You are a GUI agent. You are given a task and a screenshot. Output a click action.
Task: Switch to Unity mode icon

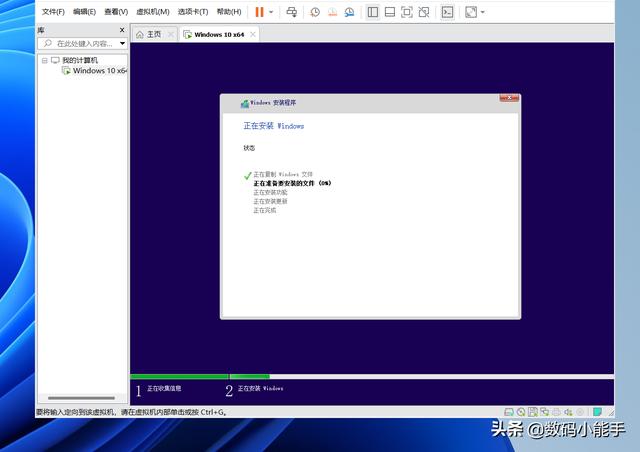[x=424, y=12]
